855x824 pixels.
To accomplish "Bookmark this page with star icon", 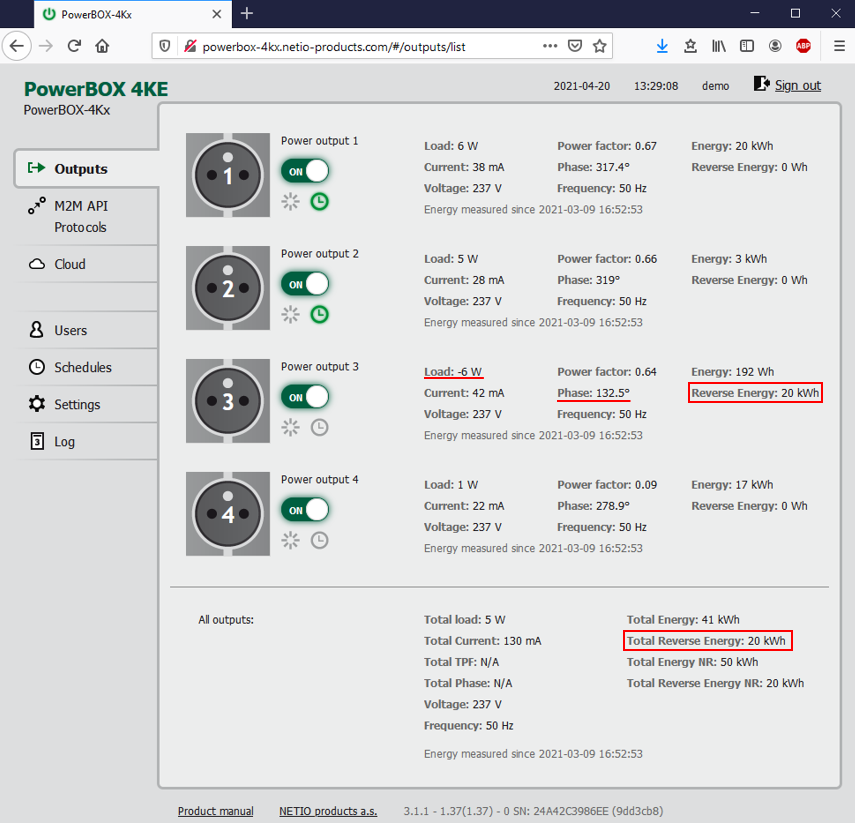I will click(600, 46).
